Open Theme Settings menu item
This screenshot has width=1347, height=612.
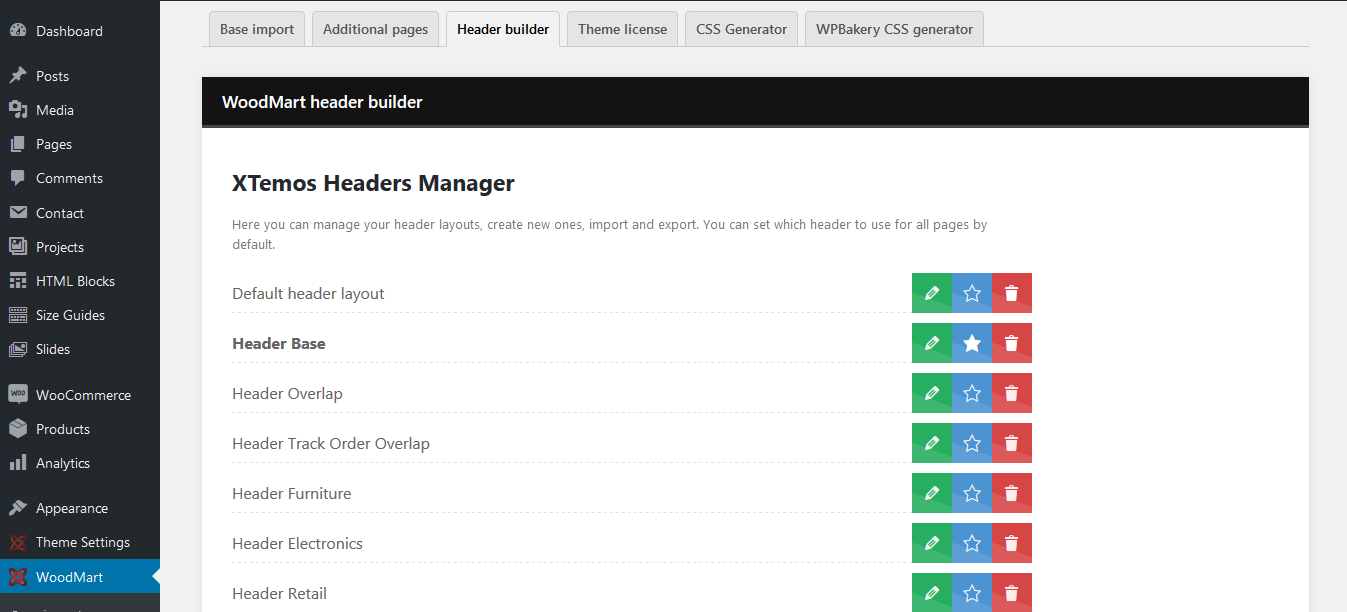[80, 542]
